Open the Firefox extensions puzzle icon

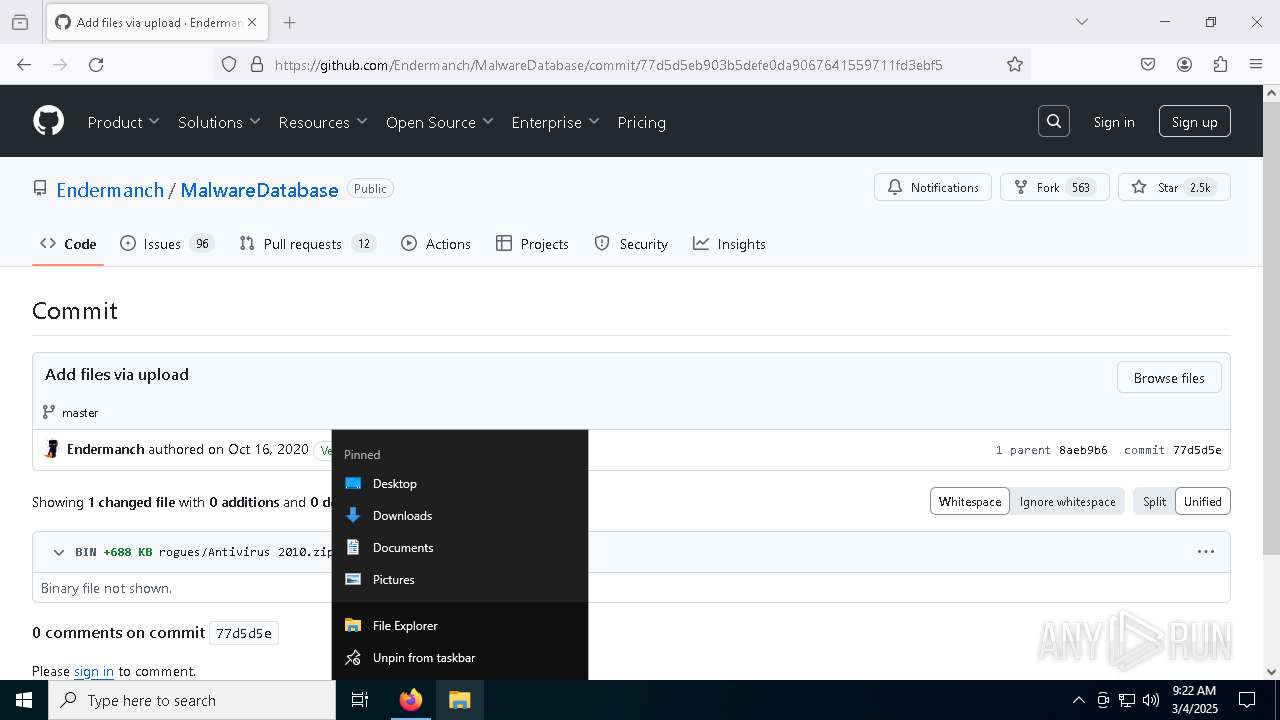pyautogui.click(x=1220, y=64)
